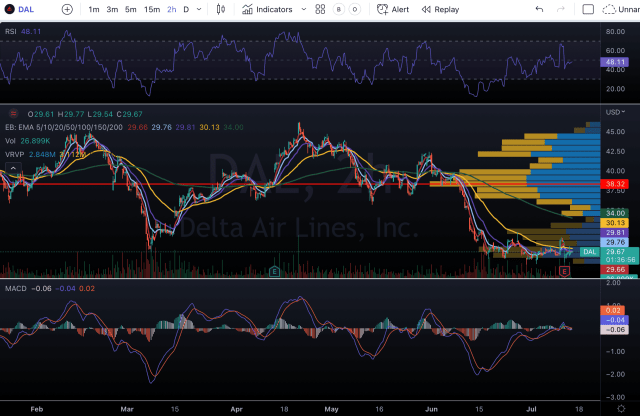Click the green 34.00 EMA price label
This screenshot has width=640, height=416.
coord(615,213)
